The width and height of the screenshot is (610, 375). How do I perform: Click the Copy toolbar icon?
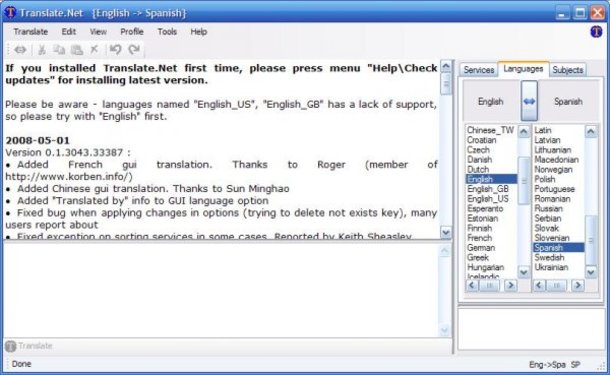pos(59,50)
